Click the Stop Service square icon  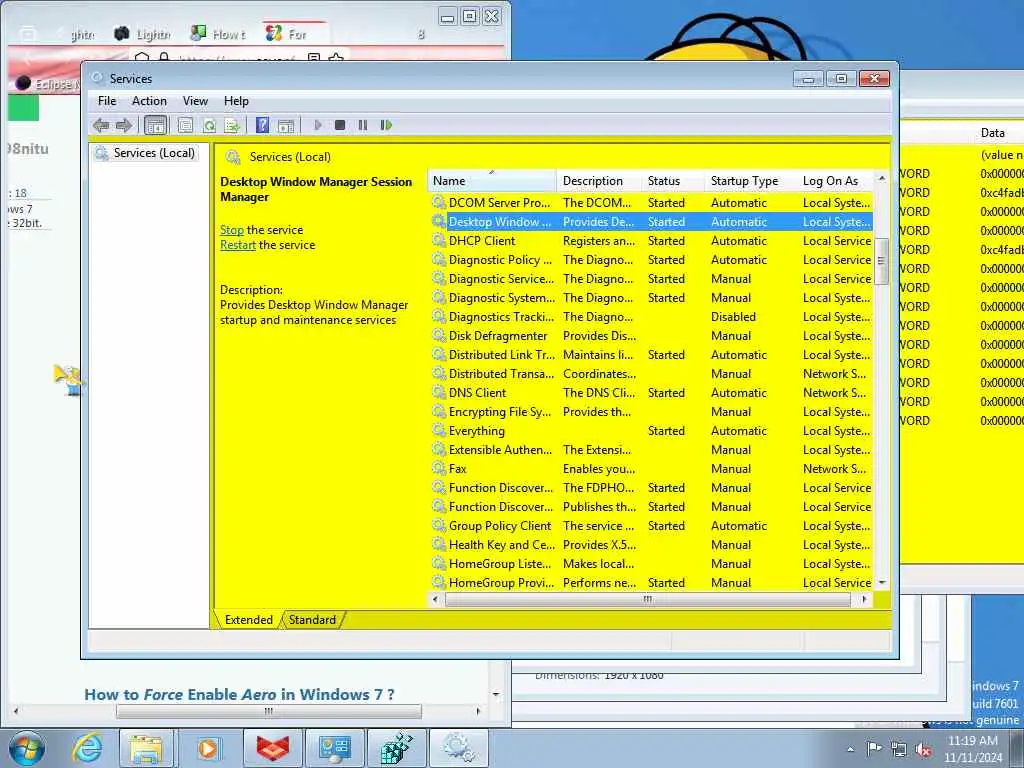click(x=340, y=125)
